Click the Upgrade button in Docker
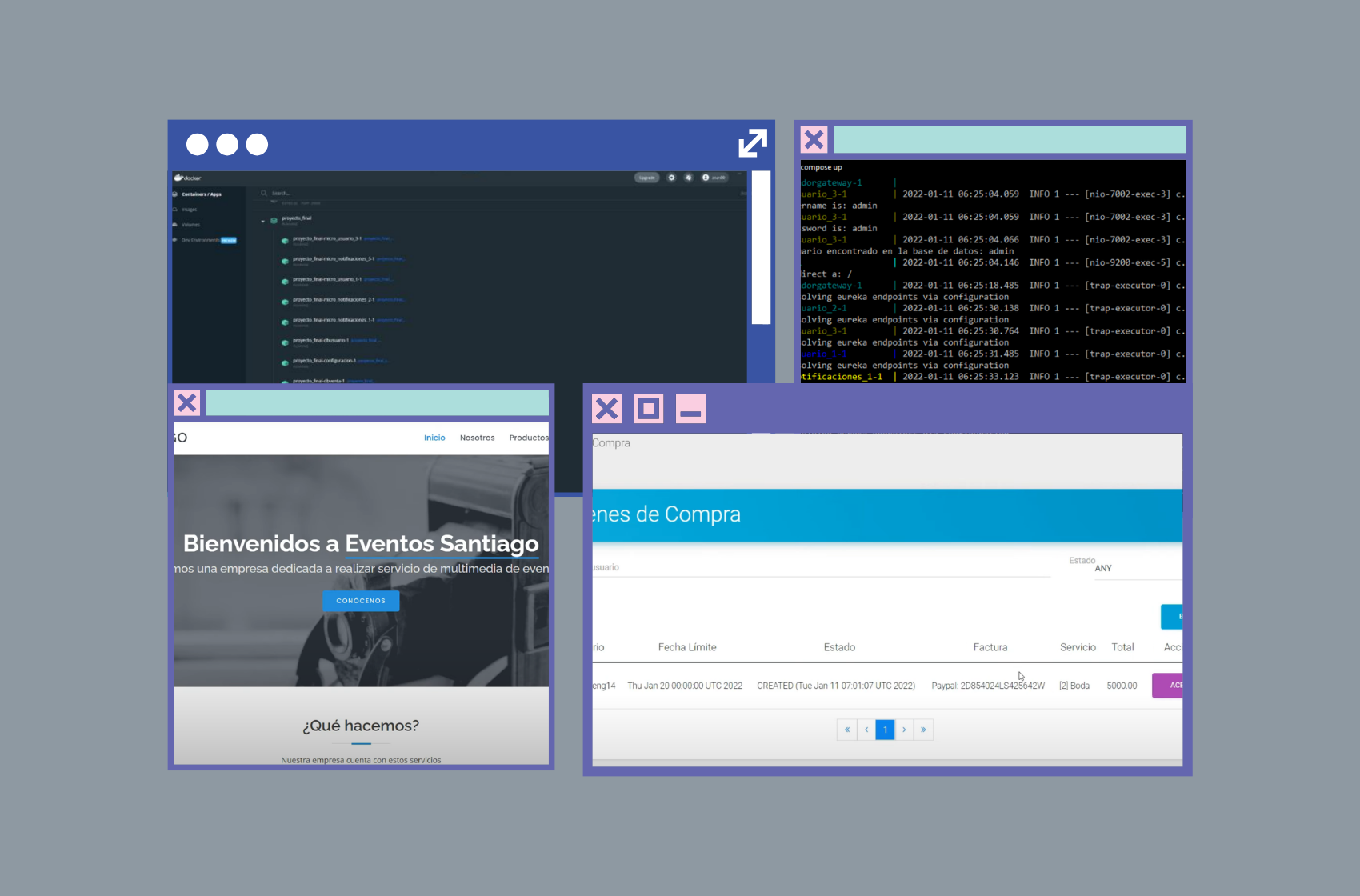 click(x=646, y=178)
